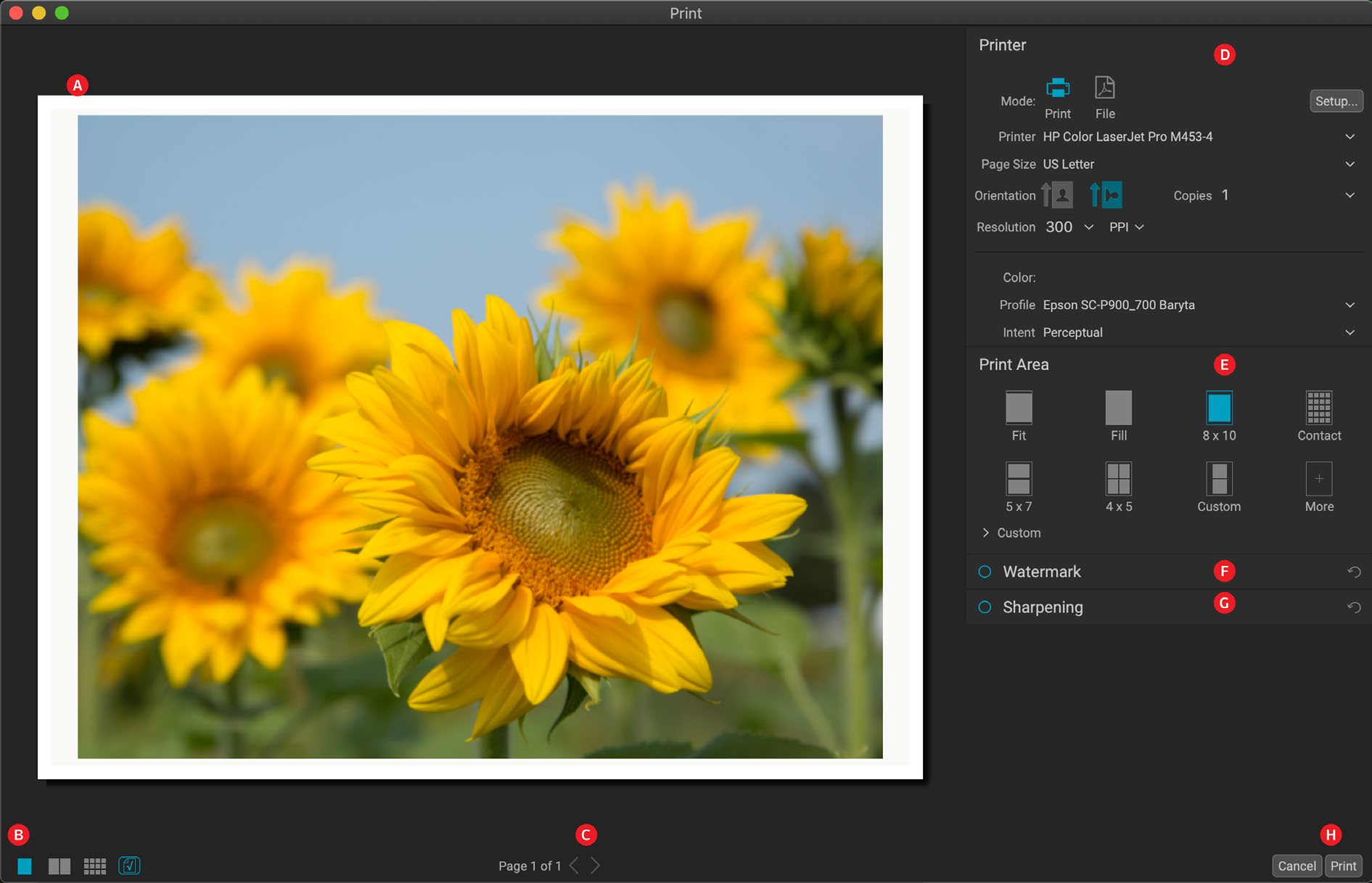Go to next page arrow
1372x883 pixels.
click(595, 866)
